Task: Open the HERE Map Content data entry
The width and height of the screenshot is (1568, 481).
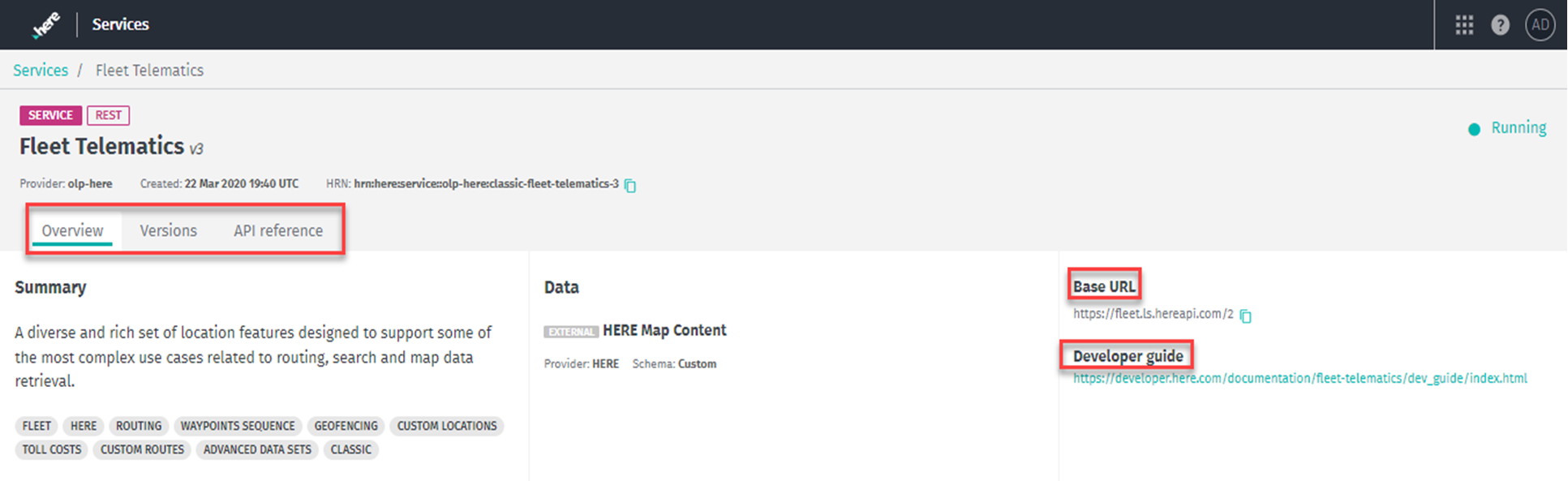Action: [664, 330]
